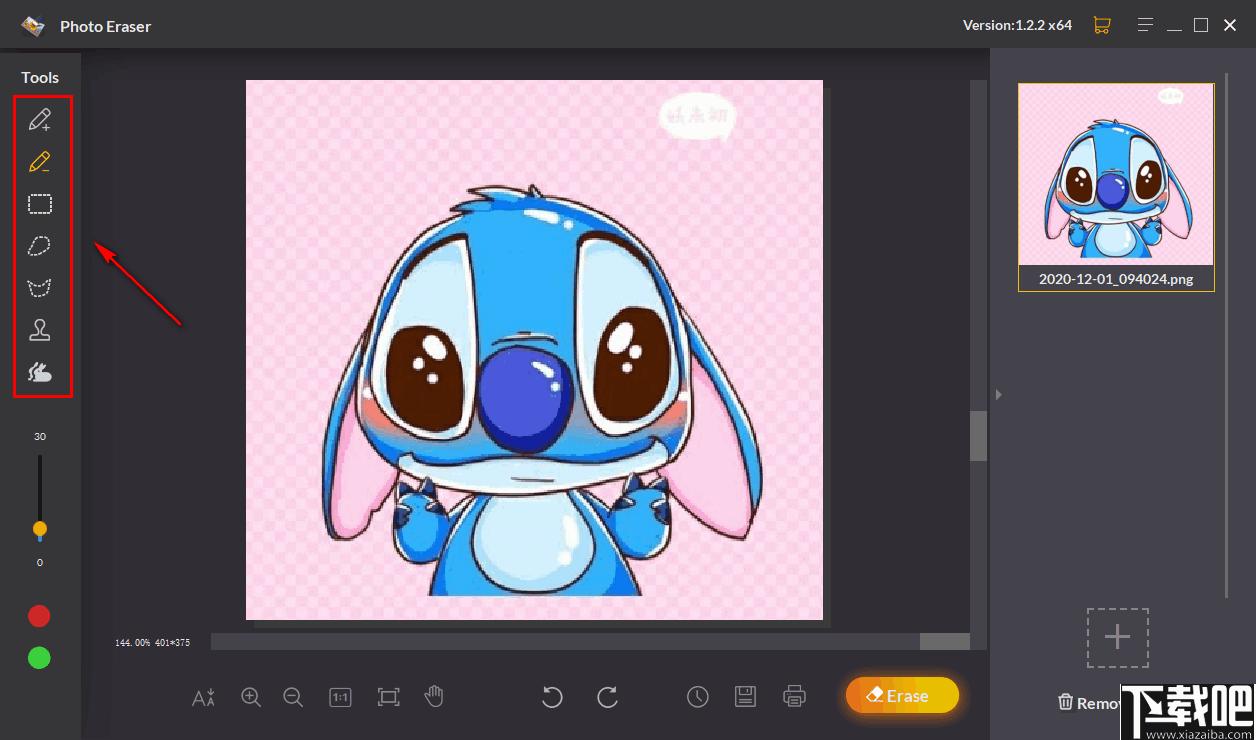Click the Version:1.2.2 x64 label
The width and height of the screenshot is (1256, 740).
pos(1017,25)
